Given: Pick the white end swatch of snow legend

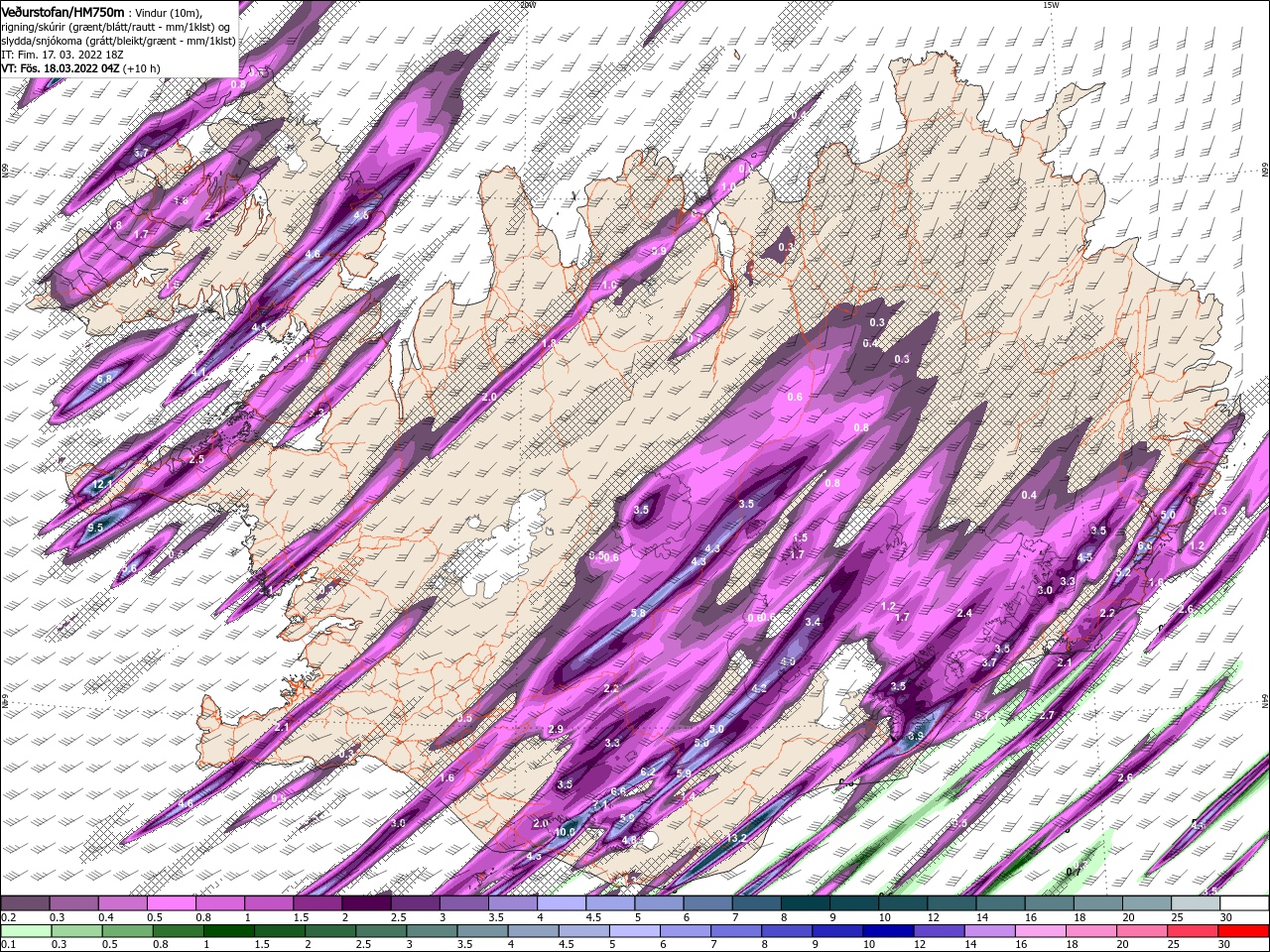Looking at the screenshot, I should (1244, 903).
